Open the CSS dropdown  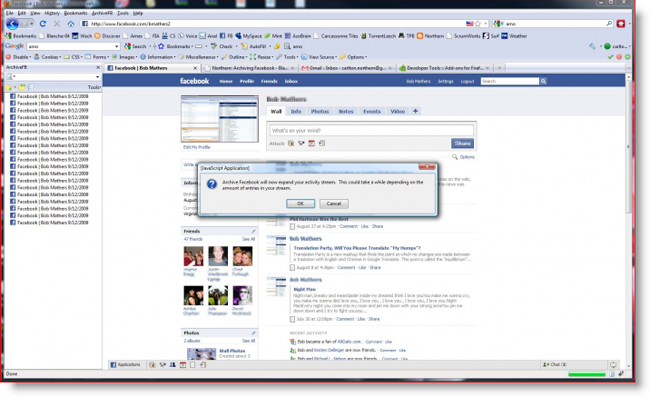tap(73, 57)
